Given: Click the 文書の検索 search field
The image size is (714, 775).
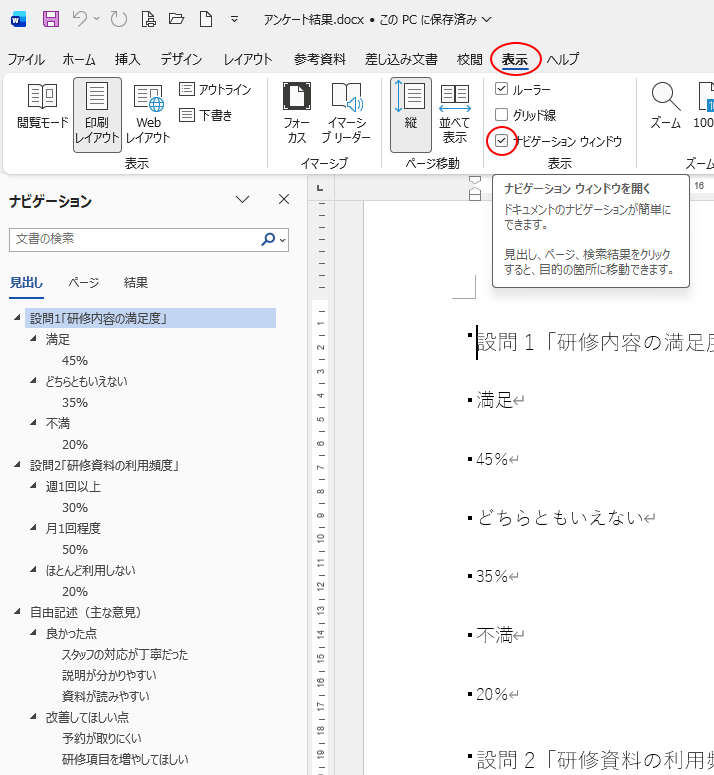Looking at the screenshot, I should (133, 240).
